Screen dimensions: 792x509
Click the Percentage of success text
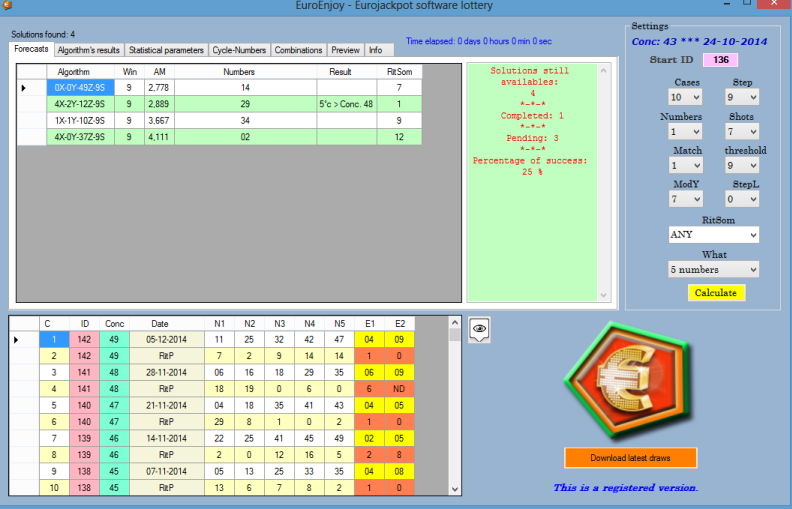point(530,161)
